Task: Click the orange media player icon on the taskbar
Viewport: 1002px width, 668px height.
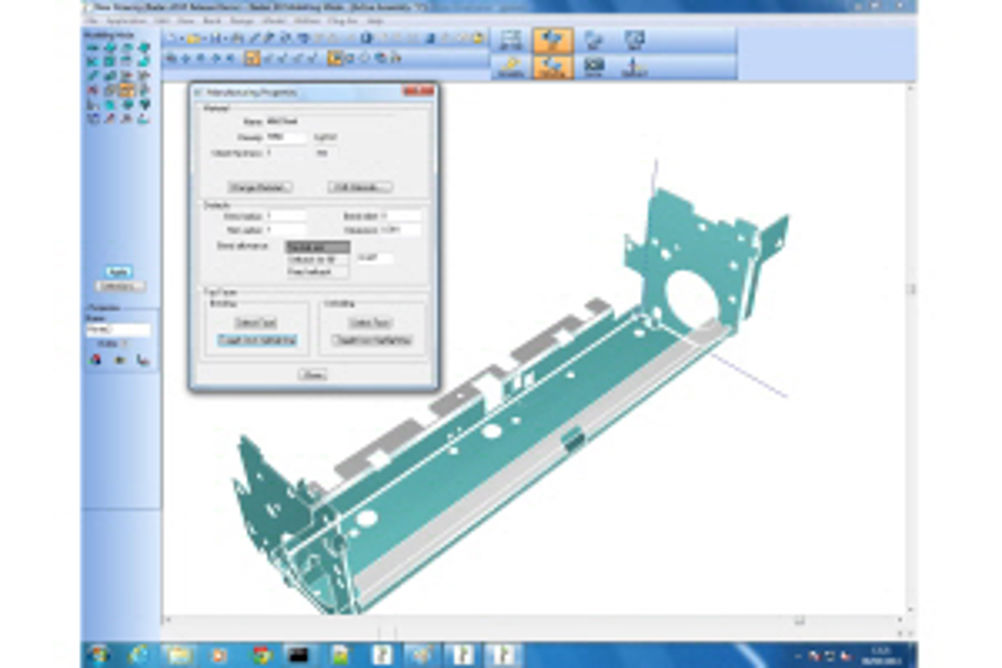Action: tap(219, 655)
